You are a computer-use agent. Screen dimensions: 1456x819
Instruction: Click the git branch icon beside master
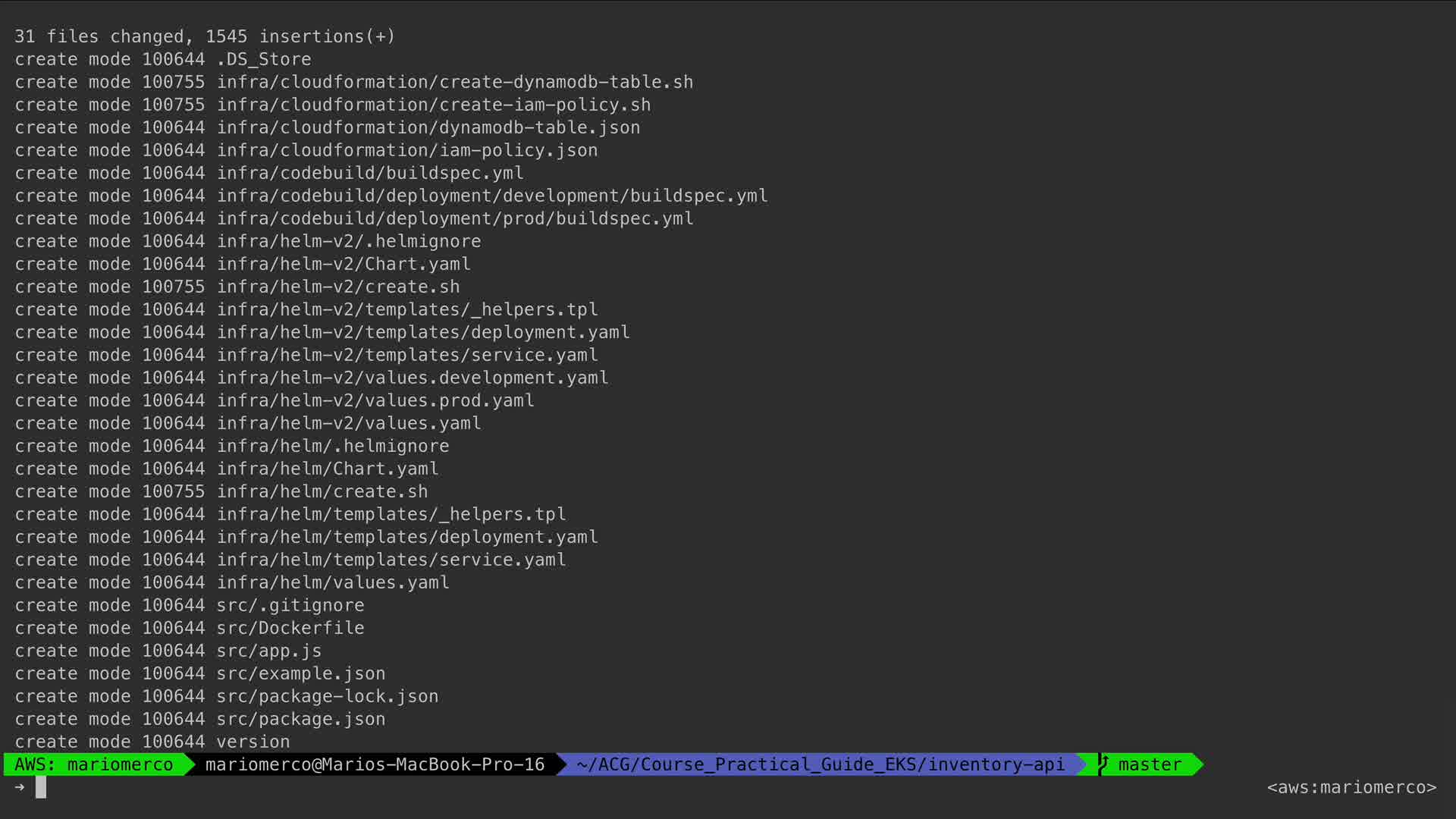pos(1104,764)
